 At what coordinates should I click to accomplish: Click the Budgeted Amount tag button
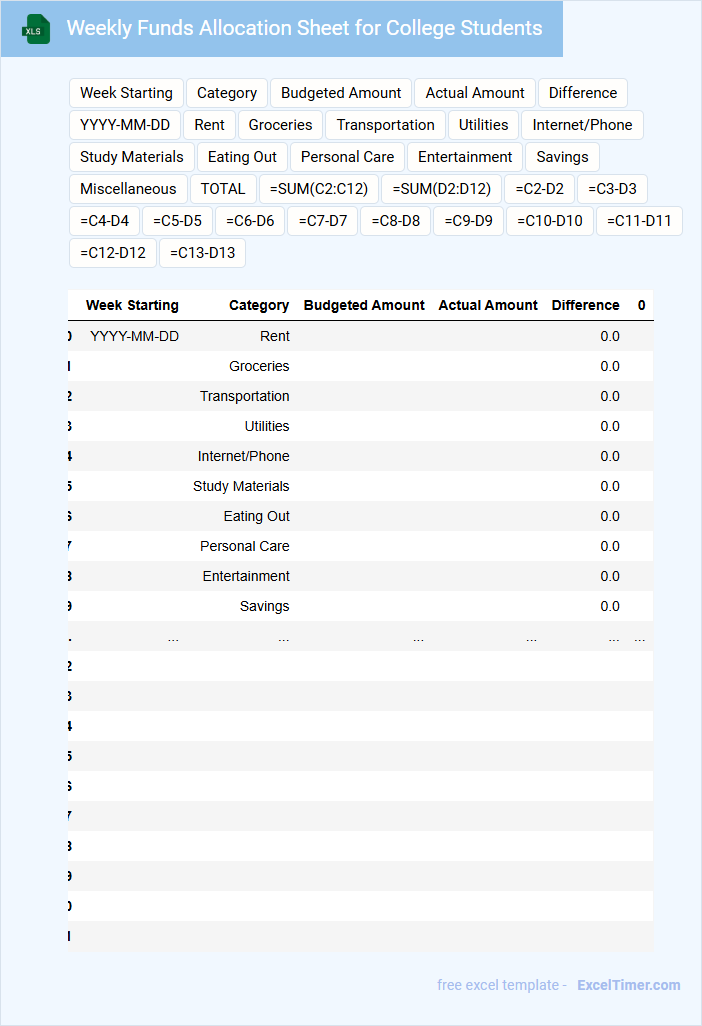[341, 93]
